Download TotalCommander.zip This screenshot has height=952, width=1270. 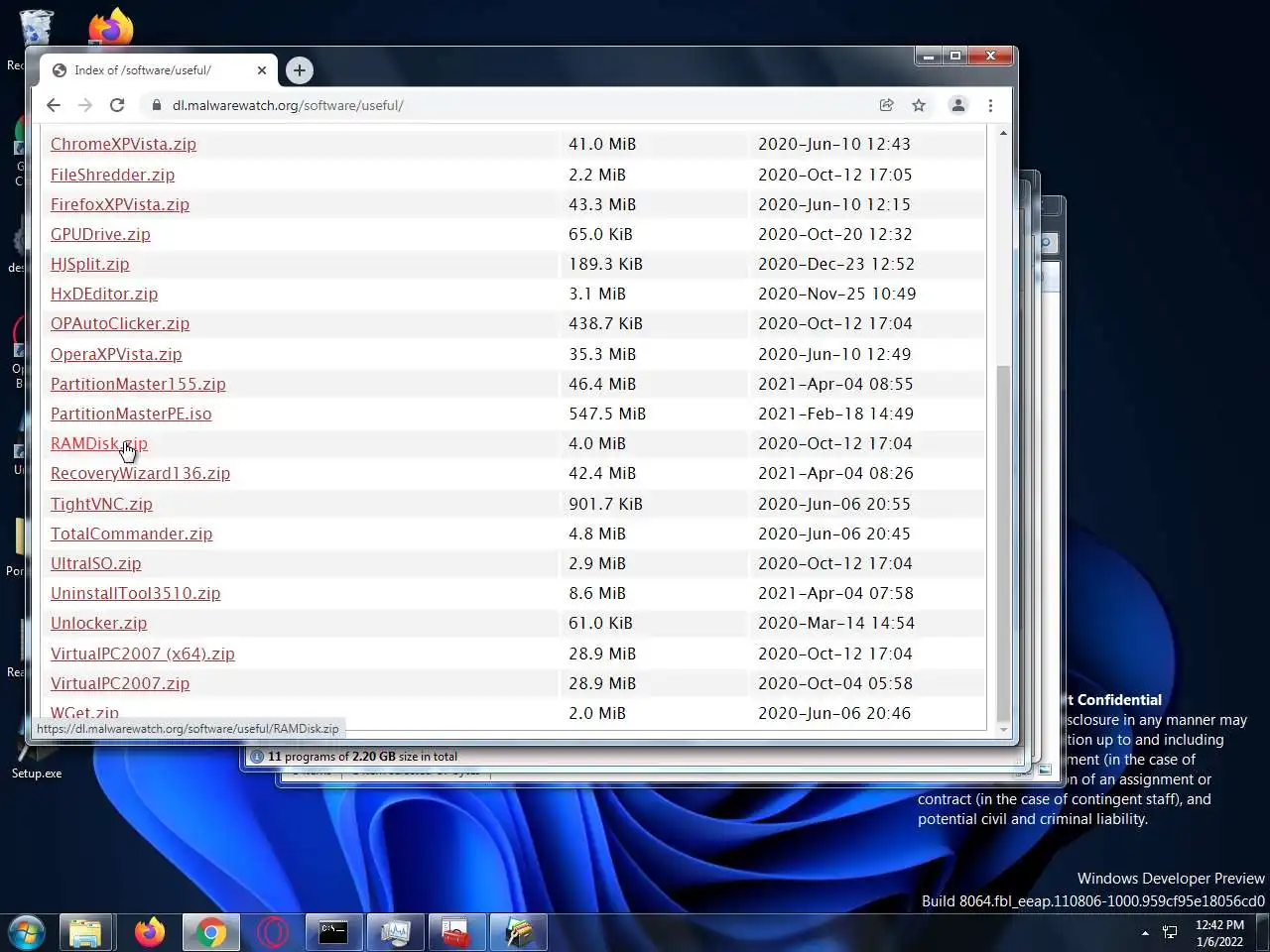pos(131,534)
